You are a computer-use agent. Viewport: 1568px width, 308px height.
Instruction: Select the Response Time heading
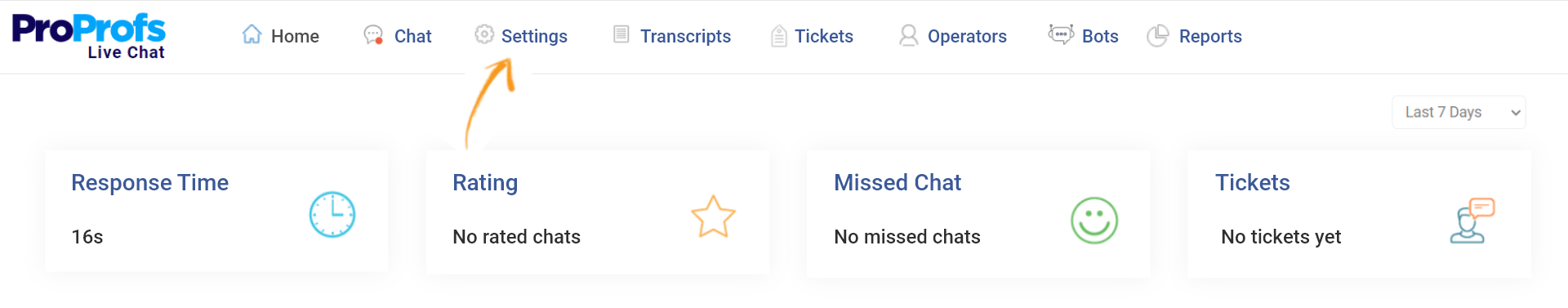[x=149, y=182]
